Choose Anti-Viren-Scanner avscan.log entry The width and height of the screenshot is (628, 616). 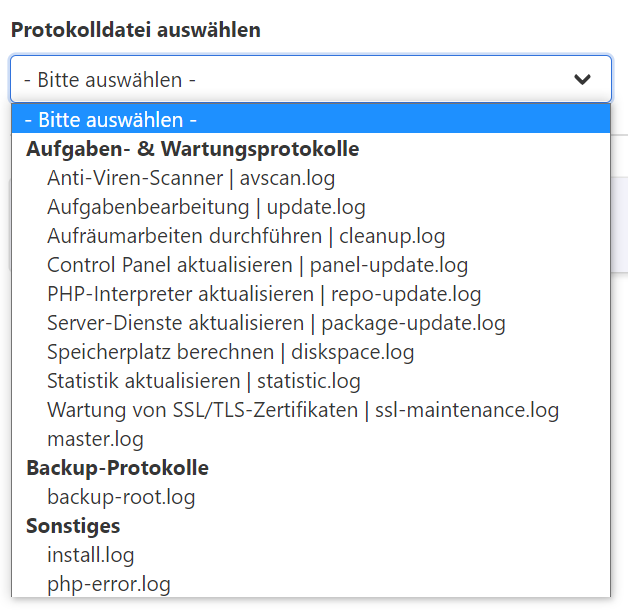pos(191,178)
